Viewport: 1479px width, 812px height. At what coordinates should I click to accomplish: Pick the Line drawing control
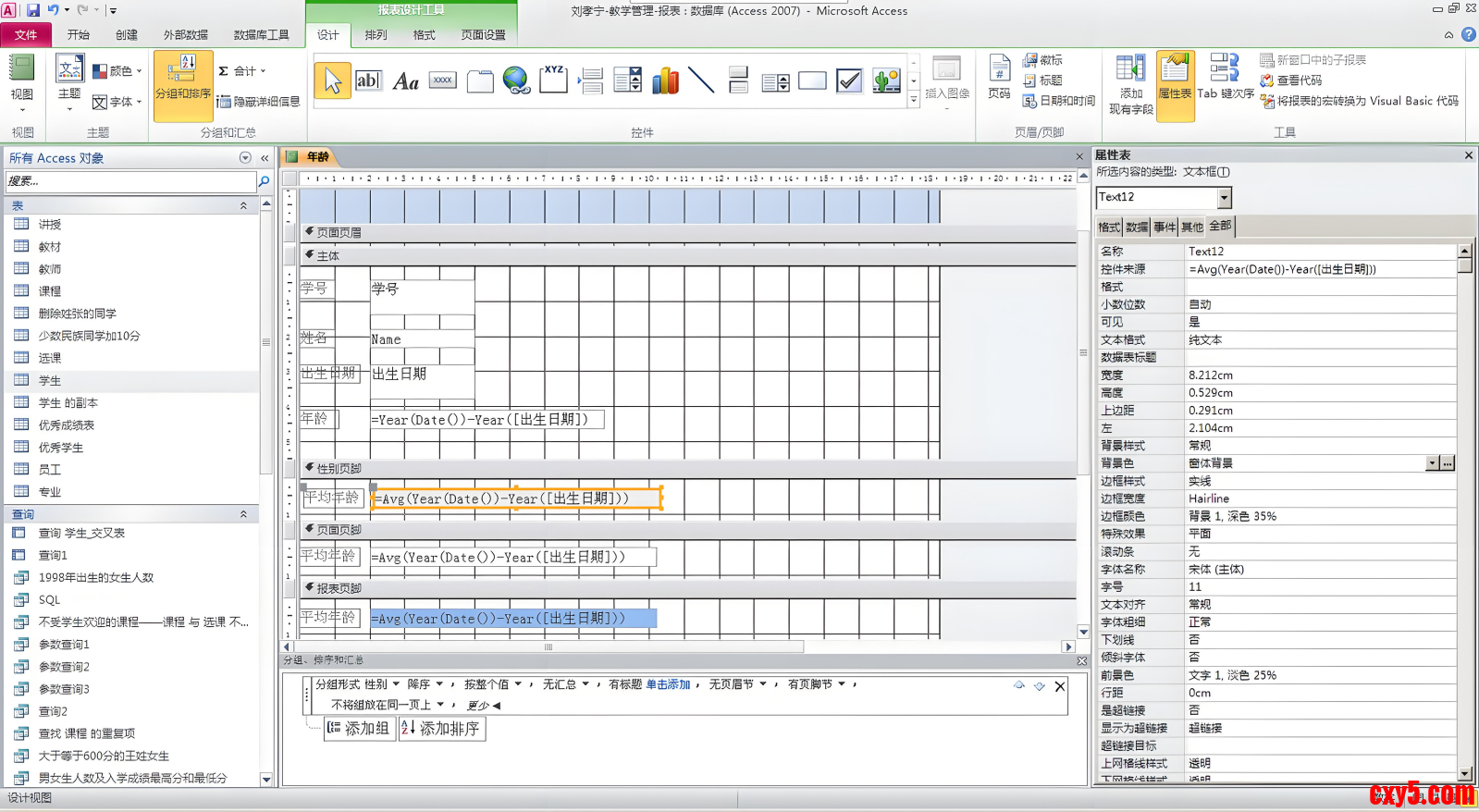701,81
